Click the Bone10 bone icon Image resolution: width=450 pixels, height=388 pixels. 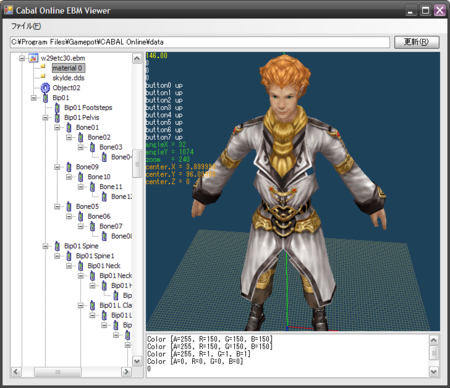pyautogui.click(x=80, y=177)
